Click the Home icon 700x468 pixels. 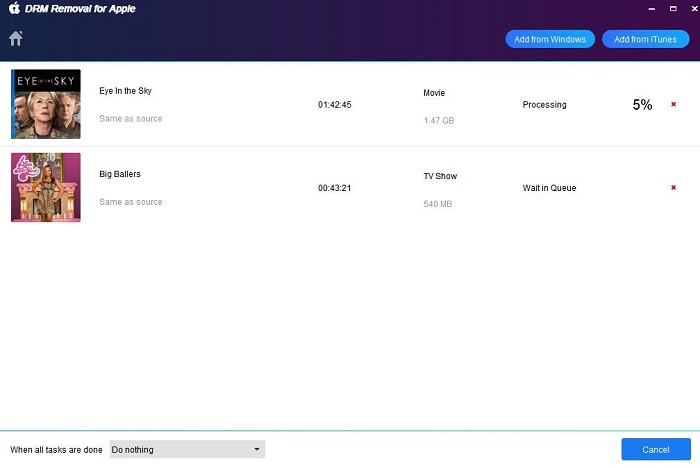pos(15,39)
